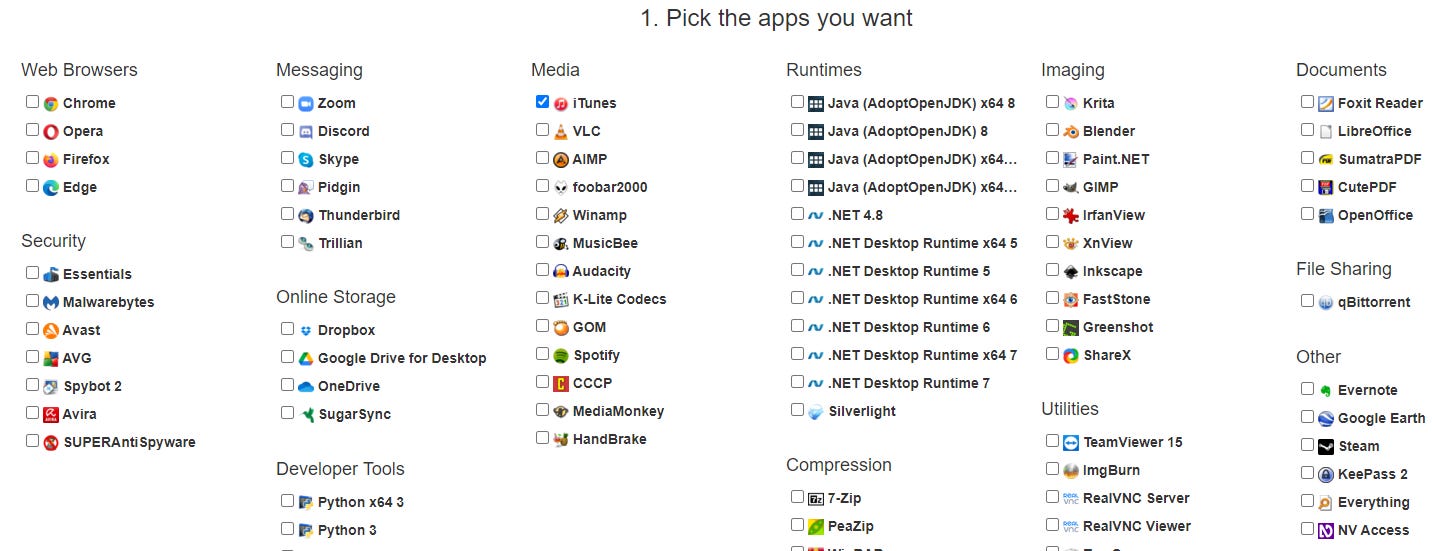1432x551 pixels.
Task: Click the OneDrive cloud icon
Action: [x=306, y=386]
